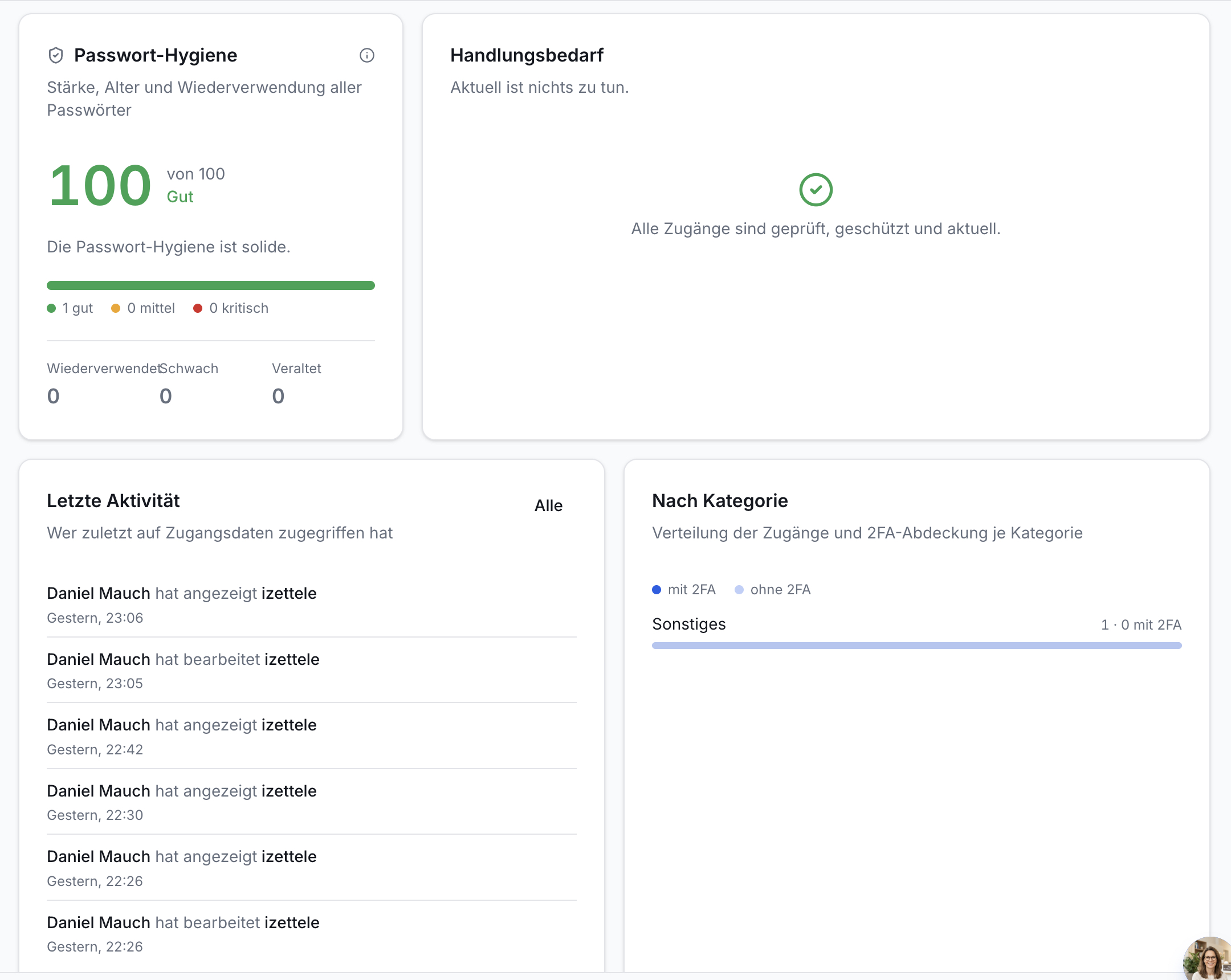Click the Schwach stat label
Screen dimensions: 1231x980
tap(189, 369)
